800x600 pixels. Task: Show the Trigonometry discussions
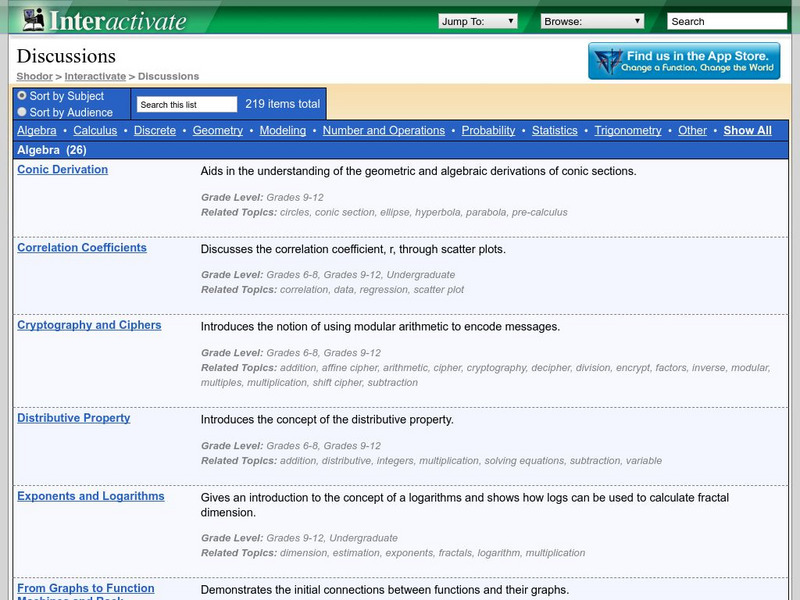coord(627,131)
